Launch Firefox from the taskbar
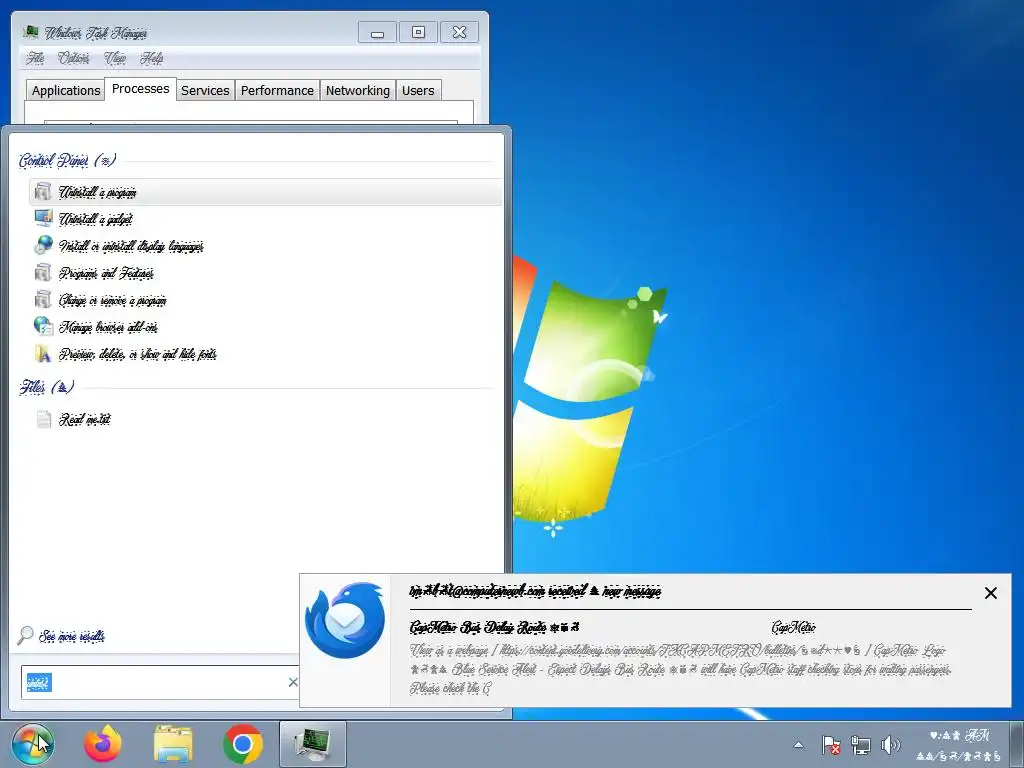1024x768 pixels. (103, 744)
